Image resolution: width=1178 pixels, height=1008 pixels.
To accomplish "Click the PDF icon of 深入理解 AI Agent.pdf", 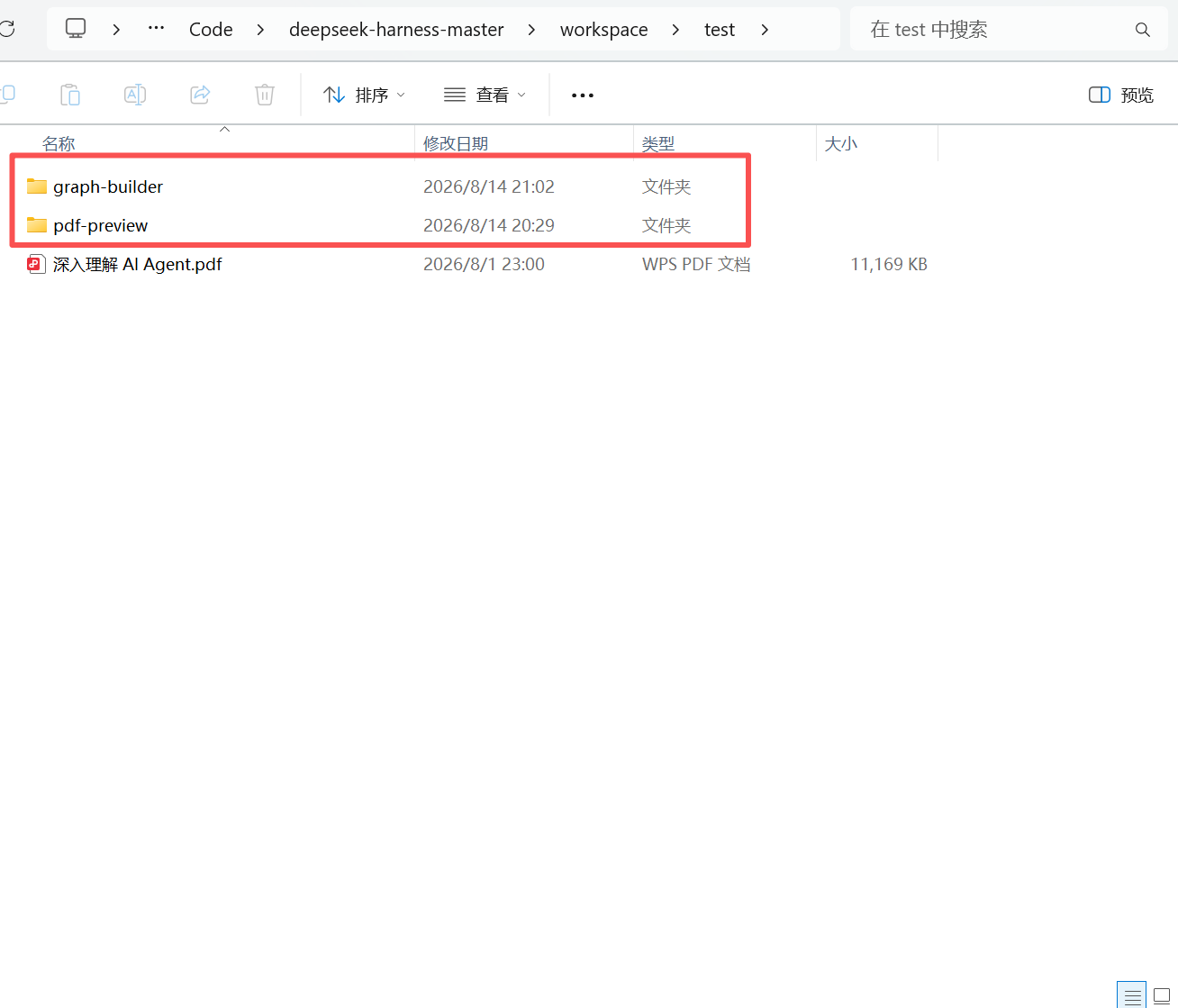I will click(x=36, y=264).
